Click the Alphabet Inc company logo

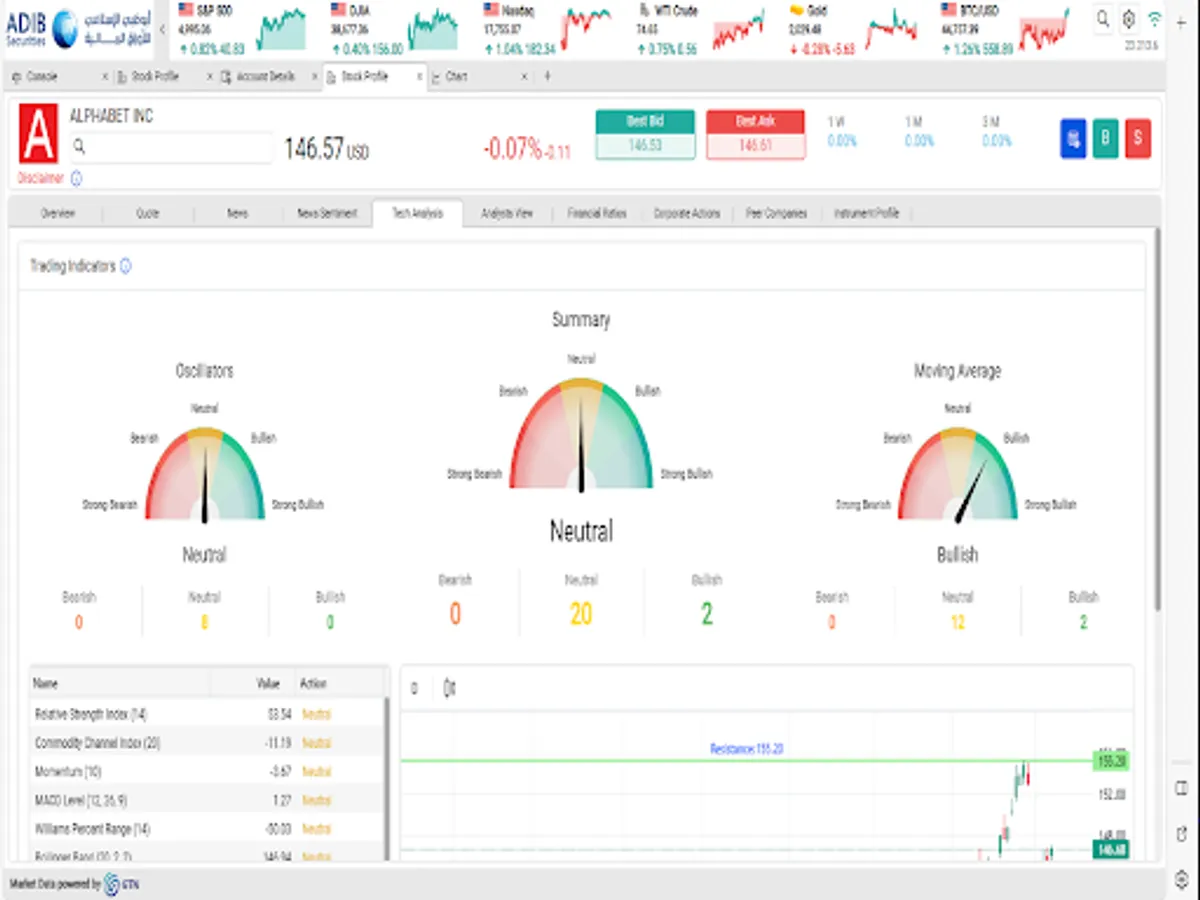click(x=38, y=135)
